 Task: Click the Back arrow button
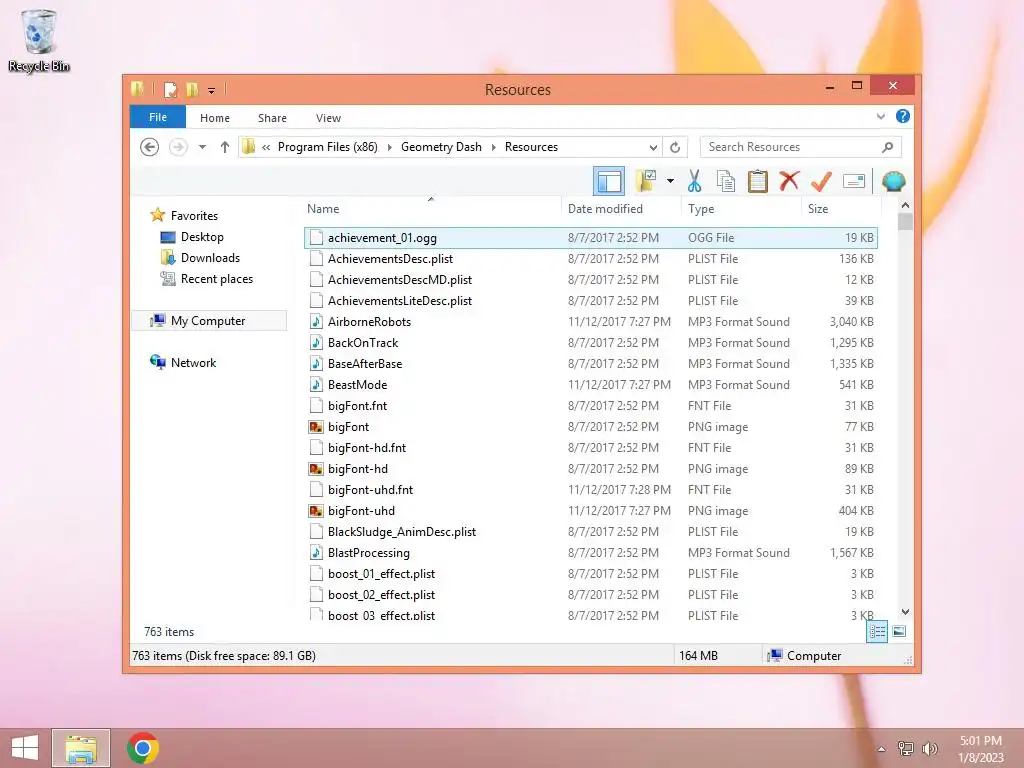150,147
